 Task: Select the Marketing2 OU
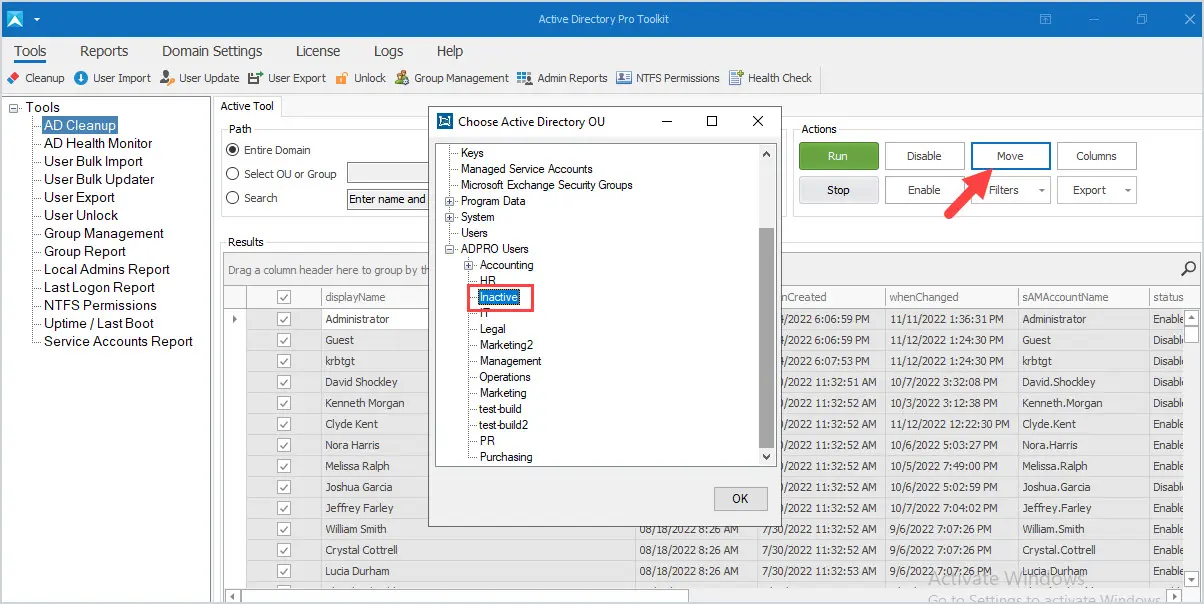point(506,345)
